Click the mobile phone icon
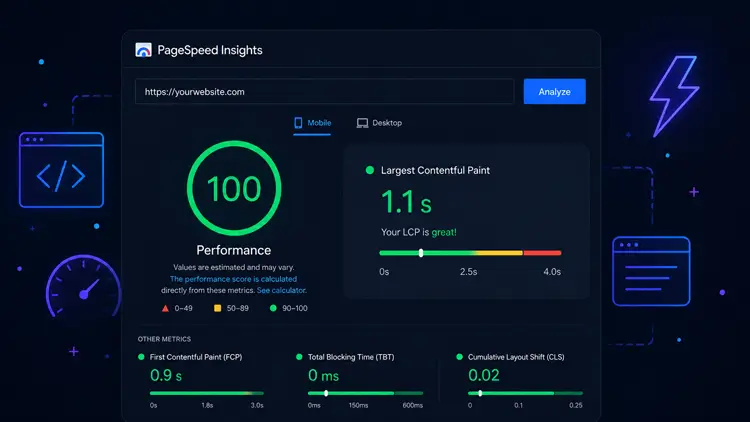The image size is (750, 422). [x=298, y=123]
